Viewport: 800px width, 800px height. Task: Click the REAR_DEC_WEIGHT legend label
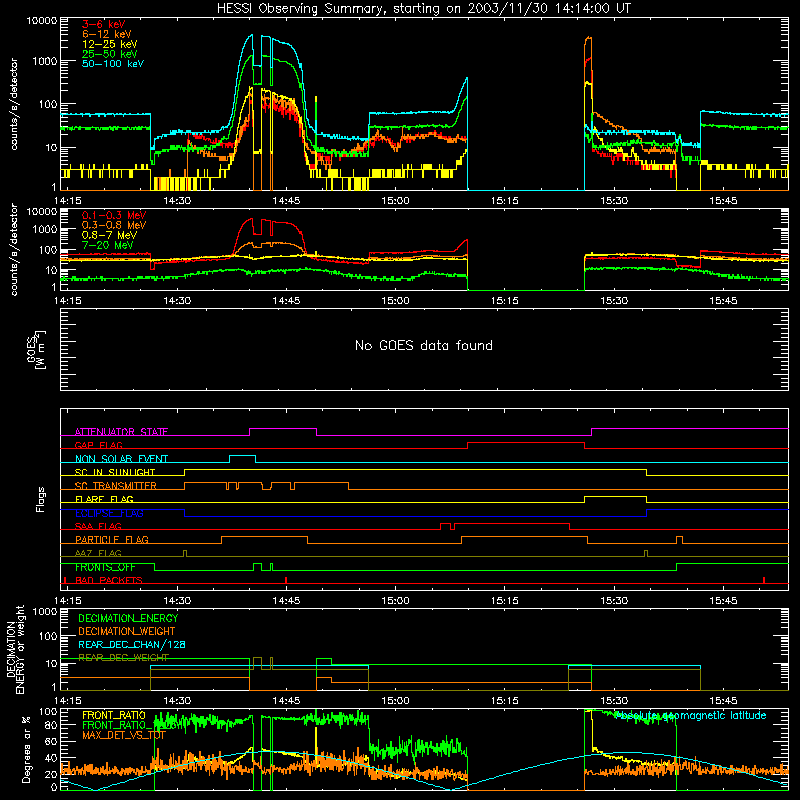[123, 658]
